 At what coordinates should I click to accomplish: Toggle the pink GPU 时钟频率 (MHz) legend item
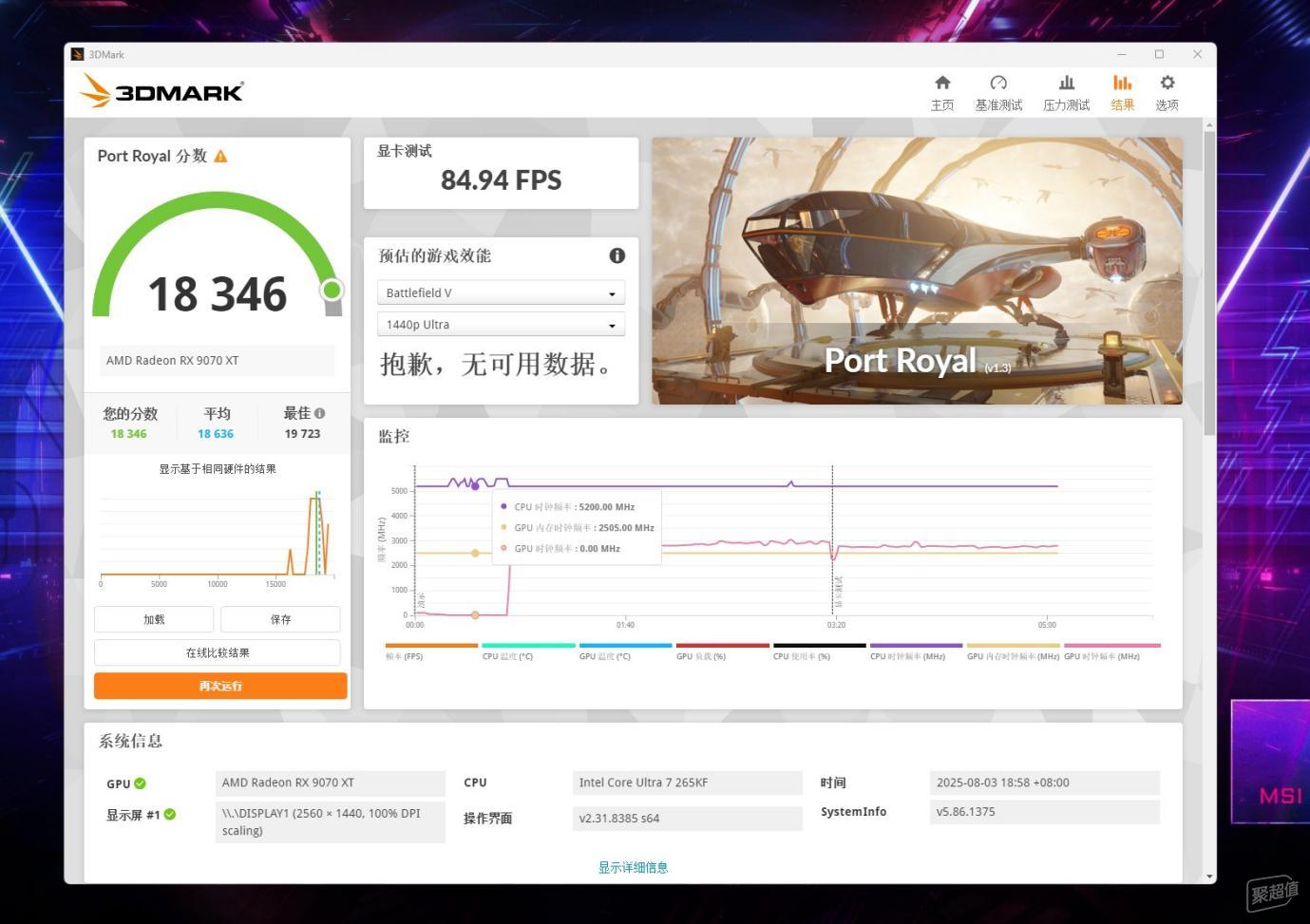coord(1111,651)
